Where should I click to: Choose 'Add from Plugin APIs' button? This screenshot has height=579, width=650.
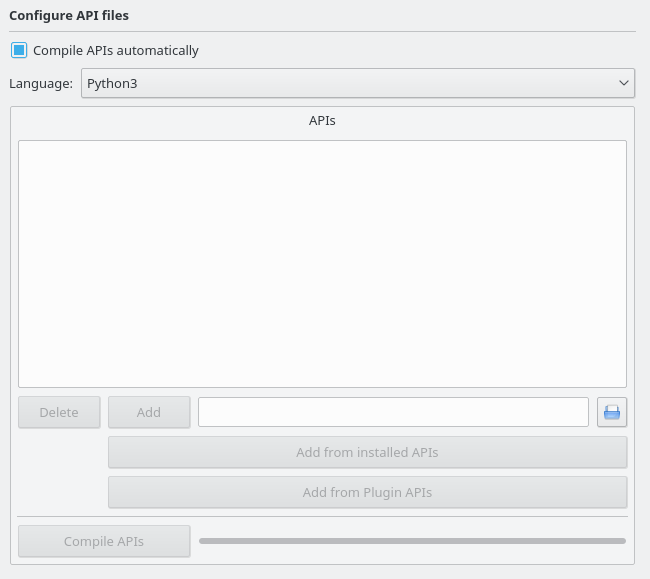(x=367, y=492)
